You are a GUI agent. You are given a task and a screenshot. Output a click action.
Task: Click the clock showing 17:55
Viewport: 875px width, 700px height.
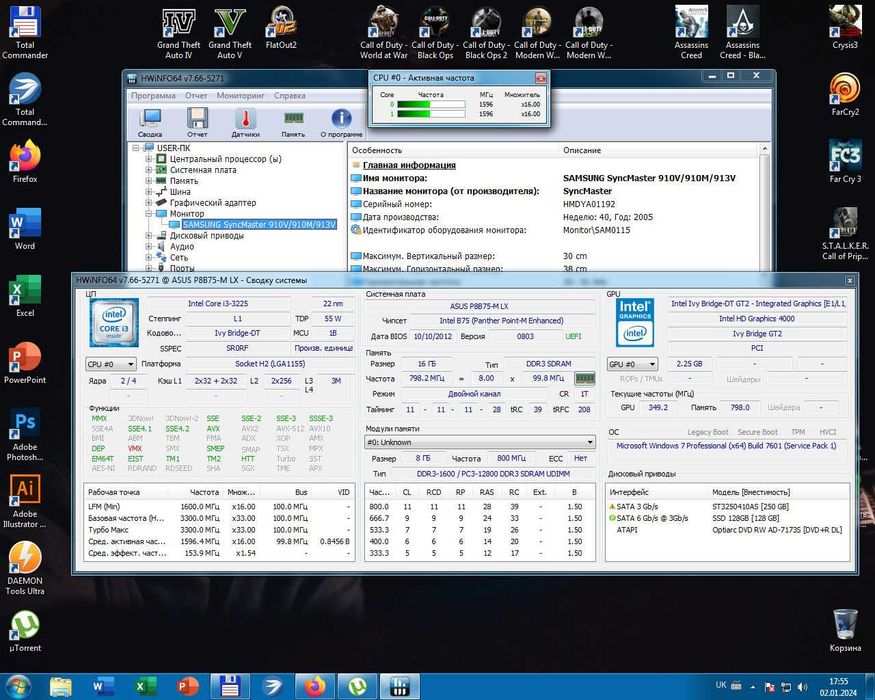[x=838, y=682]
